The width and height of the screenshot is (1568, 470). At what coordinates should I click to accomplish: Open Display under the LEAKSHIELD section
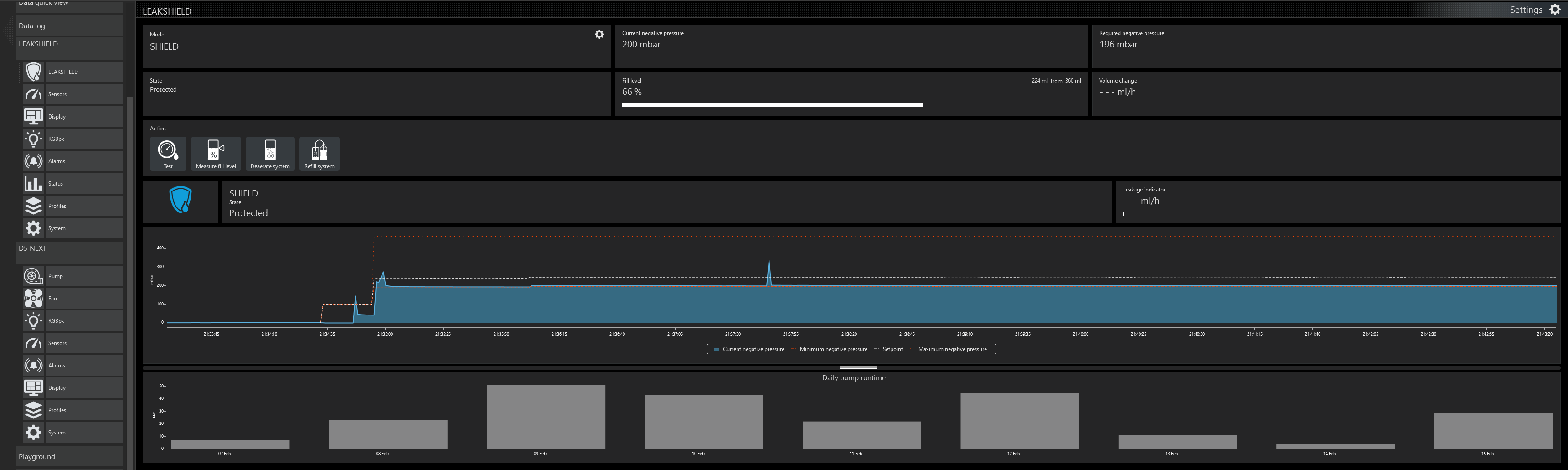(x=72, y=116)
